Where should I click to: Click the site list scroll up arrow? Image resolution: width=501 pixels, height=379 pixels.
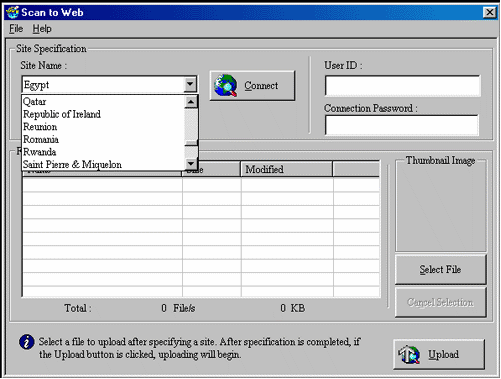point(191,102)
